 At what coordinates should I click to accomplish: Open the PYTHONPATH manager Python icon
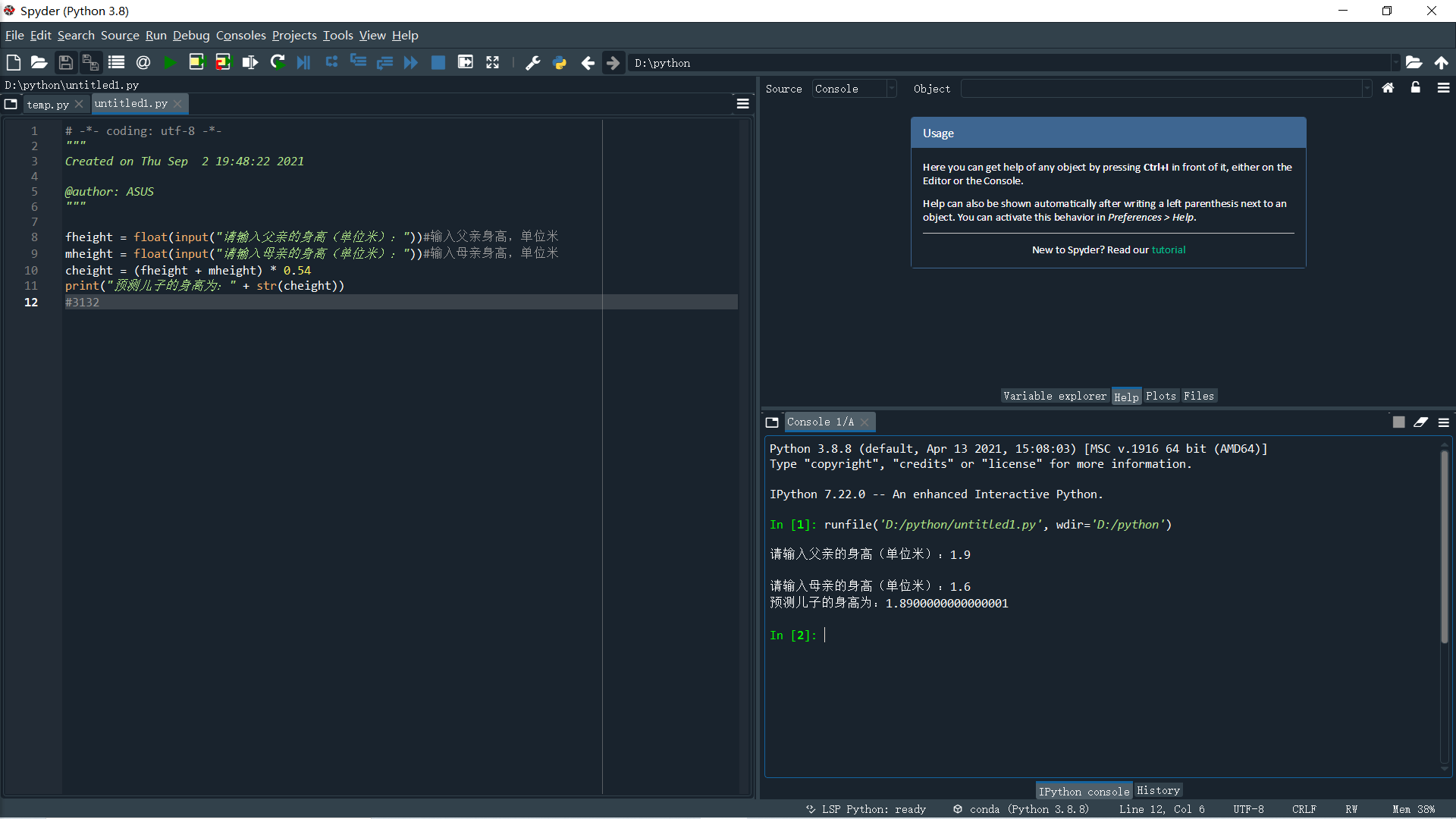(560, 63)
